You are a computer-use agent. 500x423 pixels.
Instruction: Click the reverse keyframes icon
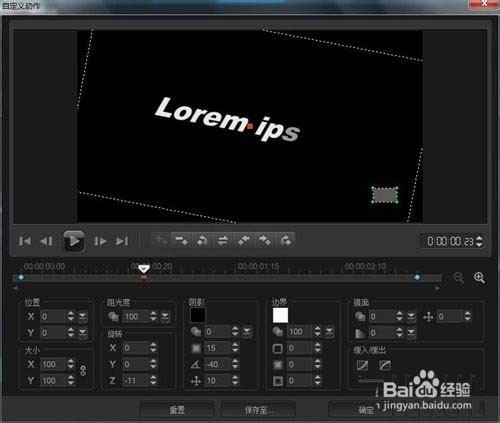(x=223, y=240)
